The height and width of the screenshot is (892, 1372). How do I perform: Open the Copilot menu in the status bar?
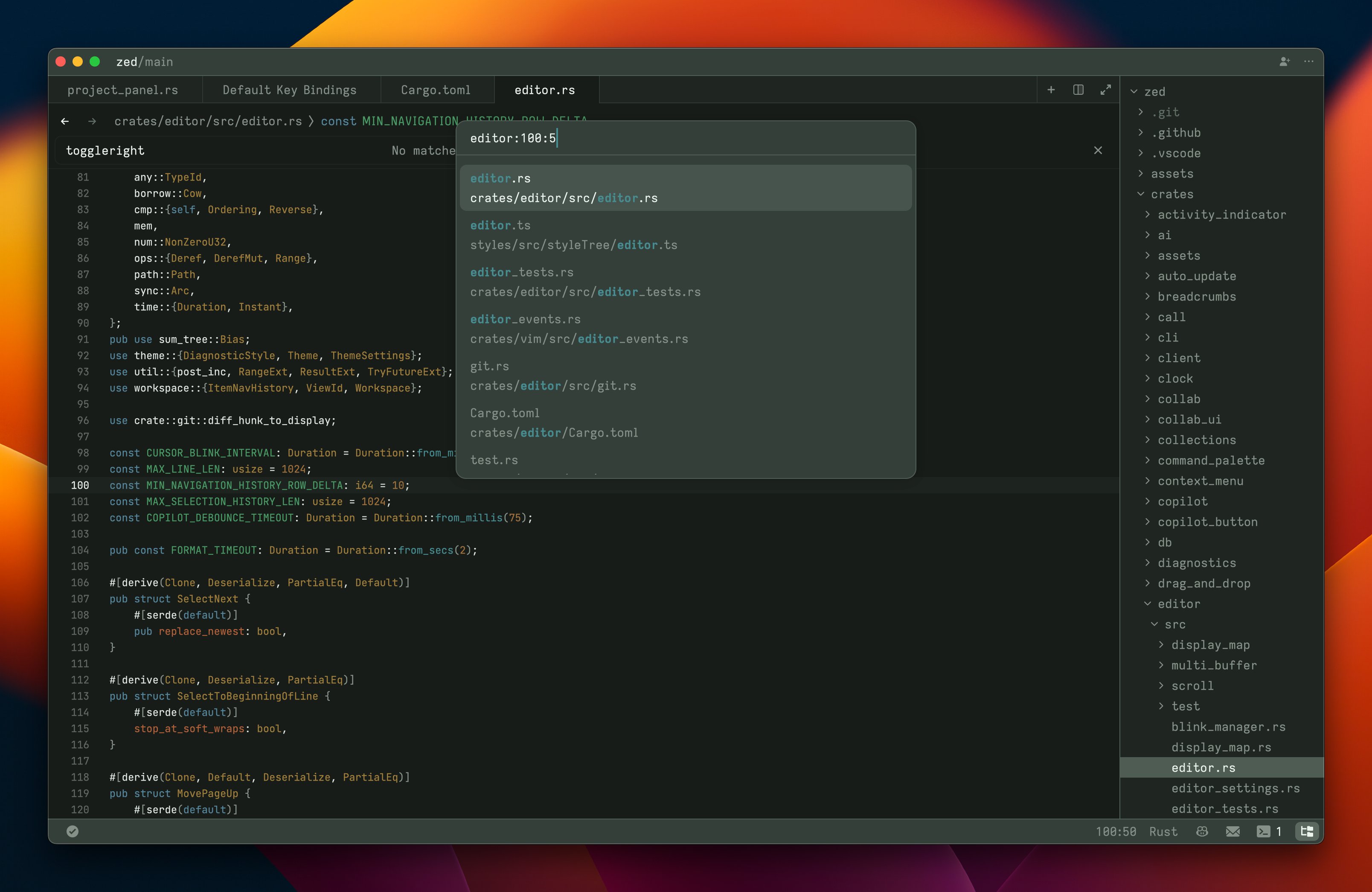point(1202,831)
